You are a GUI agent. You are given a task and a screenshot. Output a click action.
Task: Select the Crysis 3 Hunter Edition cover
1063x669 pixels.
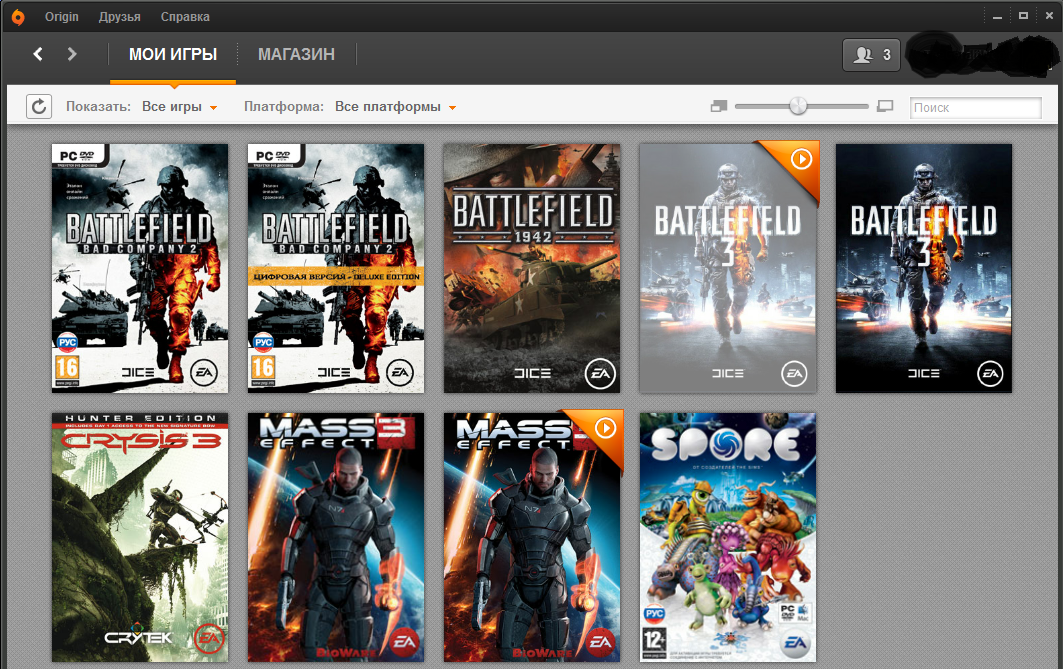click(x=140, y=538)
